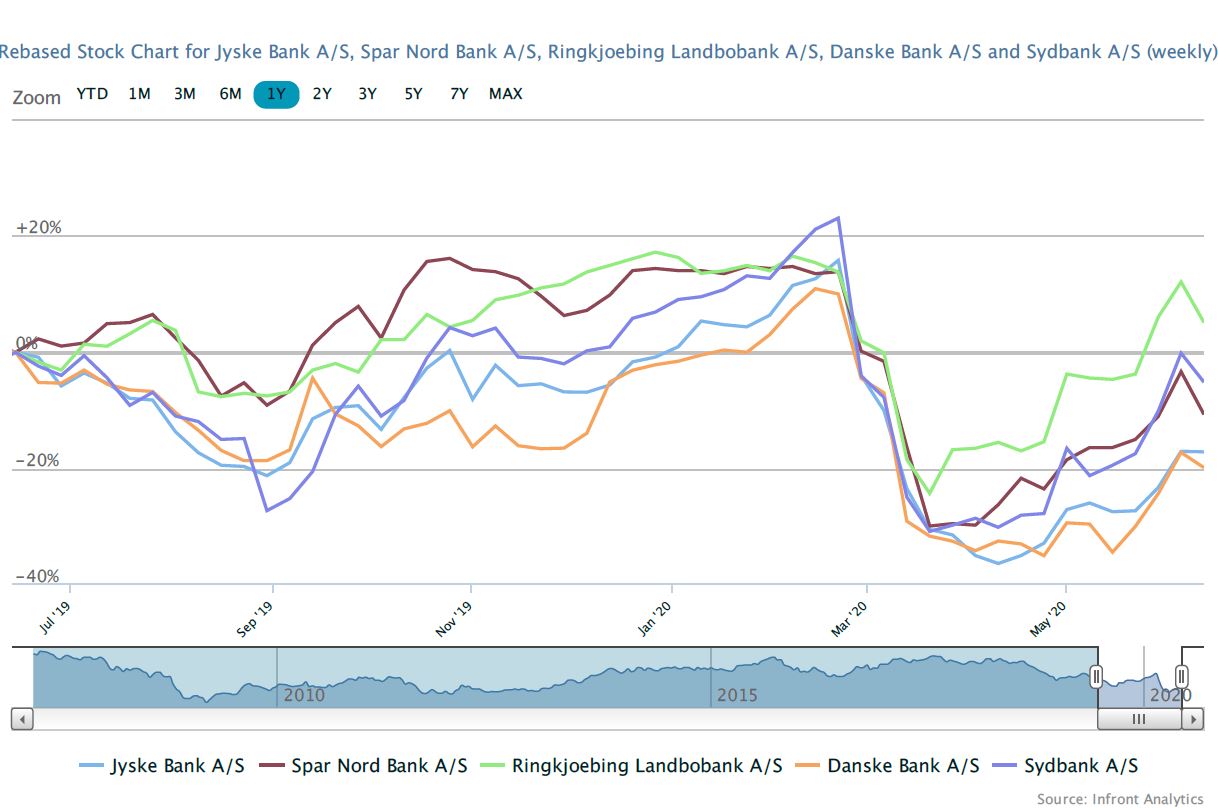The image size is (1218, 808).
Task: Click the Rebased Stock Chart title
Action: click(x=609, y=52)
